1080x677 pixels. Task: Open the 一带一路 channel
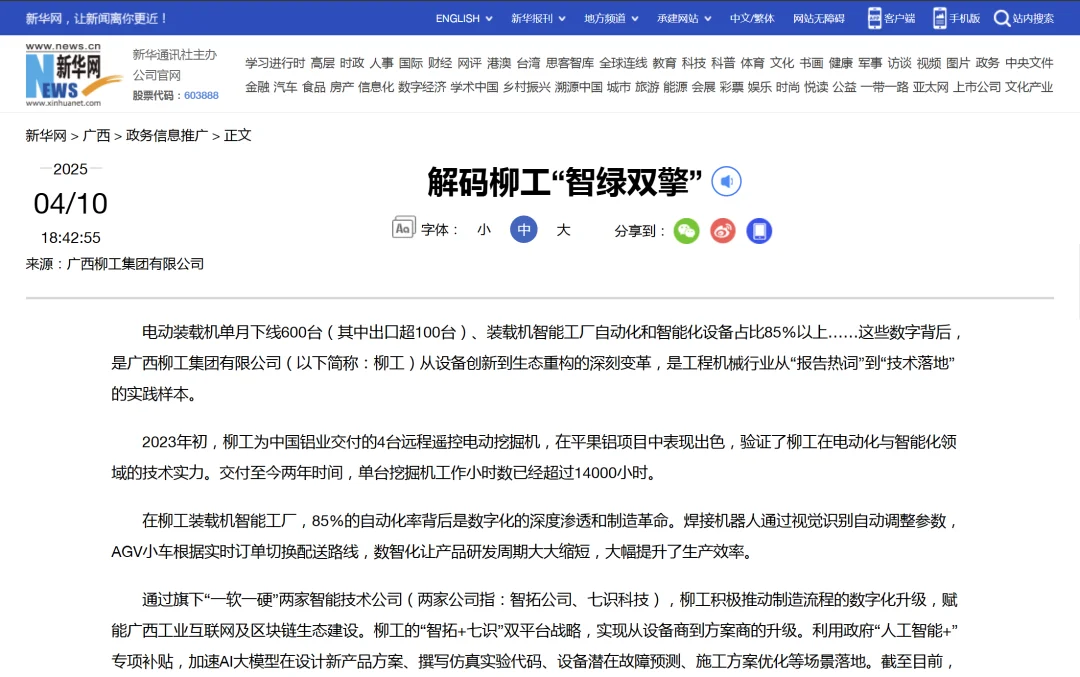click(884, 87)
